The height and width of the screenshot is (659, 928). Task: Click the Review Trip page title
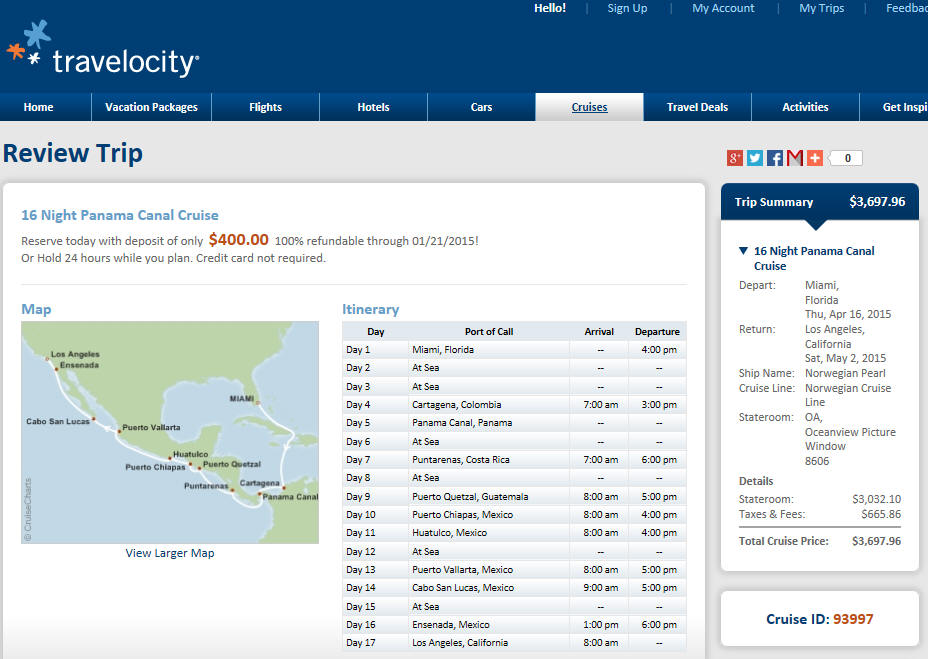[x=73, y=153]
